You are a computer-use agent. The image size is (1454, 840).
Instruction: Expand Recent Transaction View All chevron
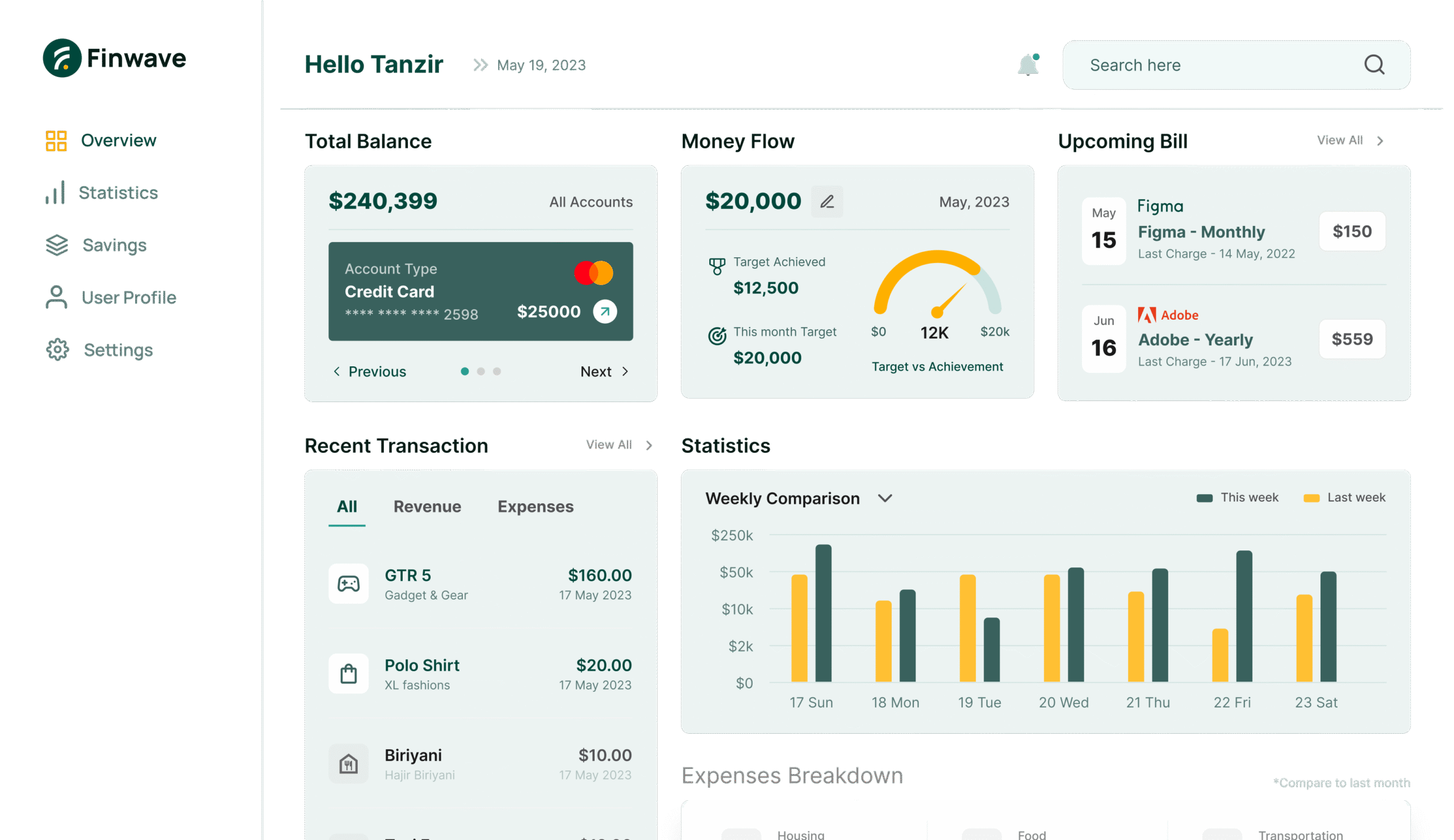[649, 445]
